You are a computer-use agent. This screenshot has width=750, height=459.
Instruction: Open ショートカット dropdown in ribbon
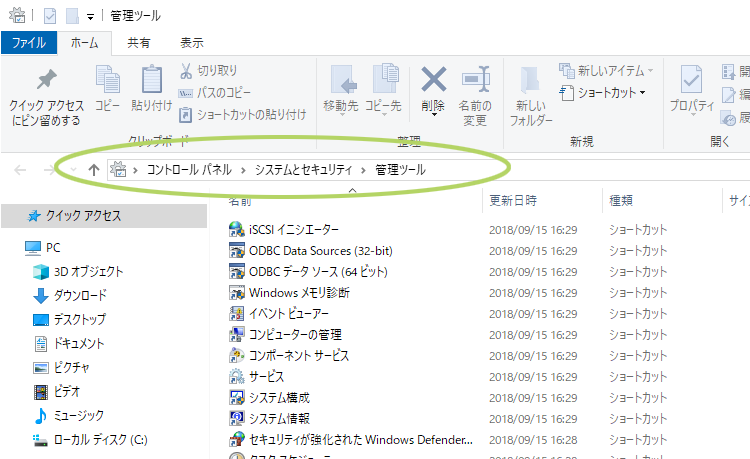pos(603,92)
